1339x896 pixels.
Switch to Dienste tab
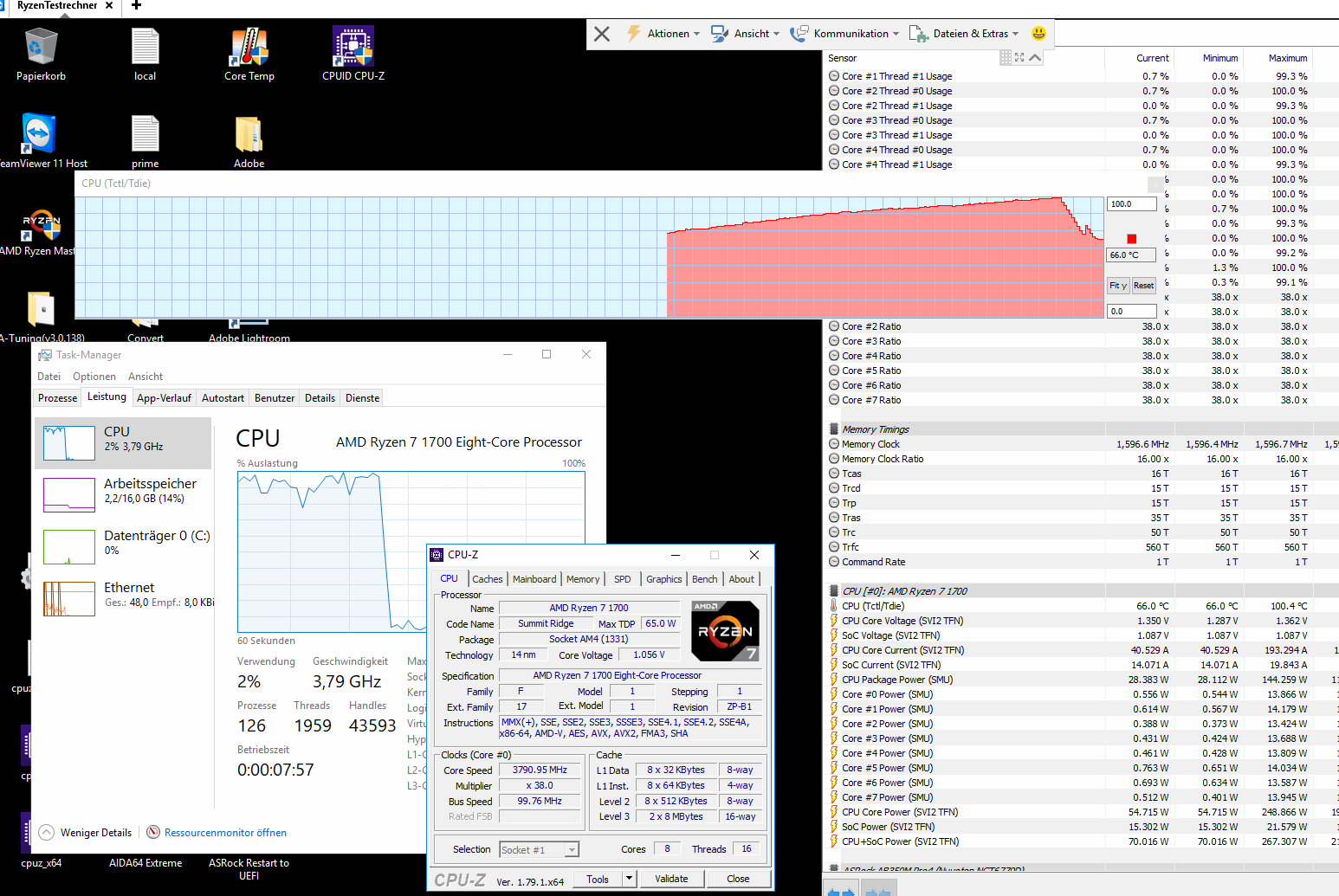point(362,398)
